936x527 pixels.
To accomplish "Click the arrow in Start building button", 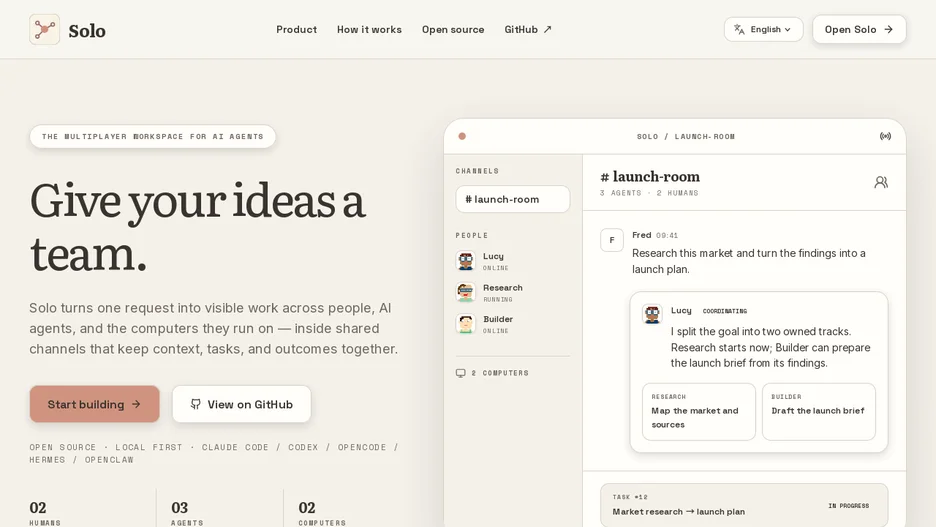I will [x=136, y=404].
